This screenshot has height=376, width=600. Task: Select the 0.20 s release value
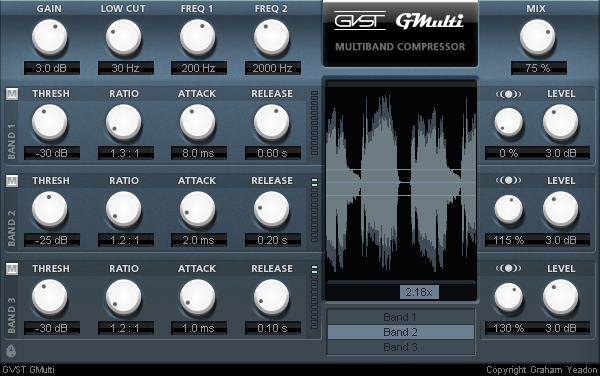click(x=273, y=240)
